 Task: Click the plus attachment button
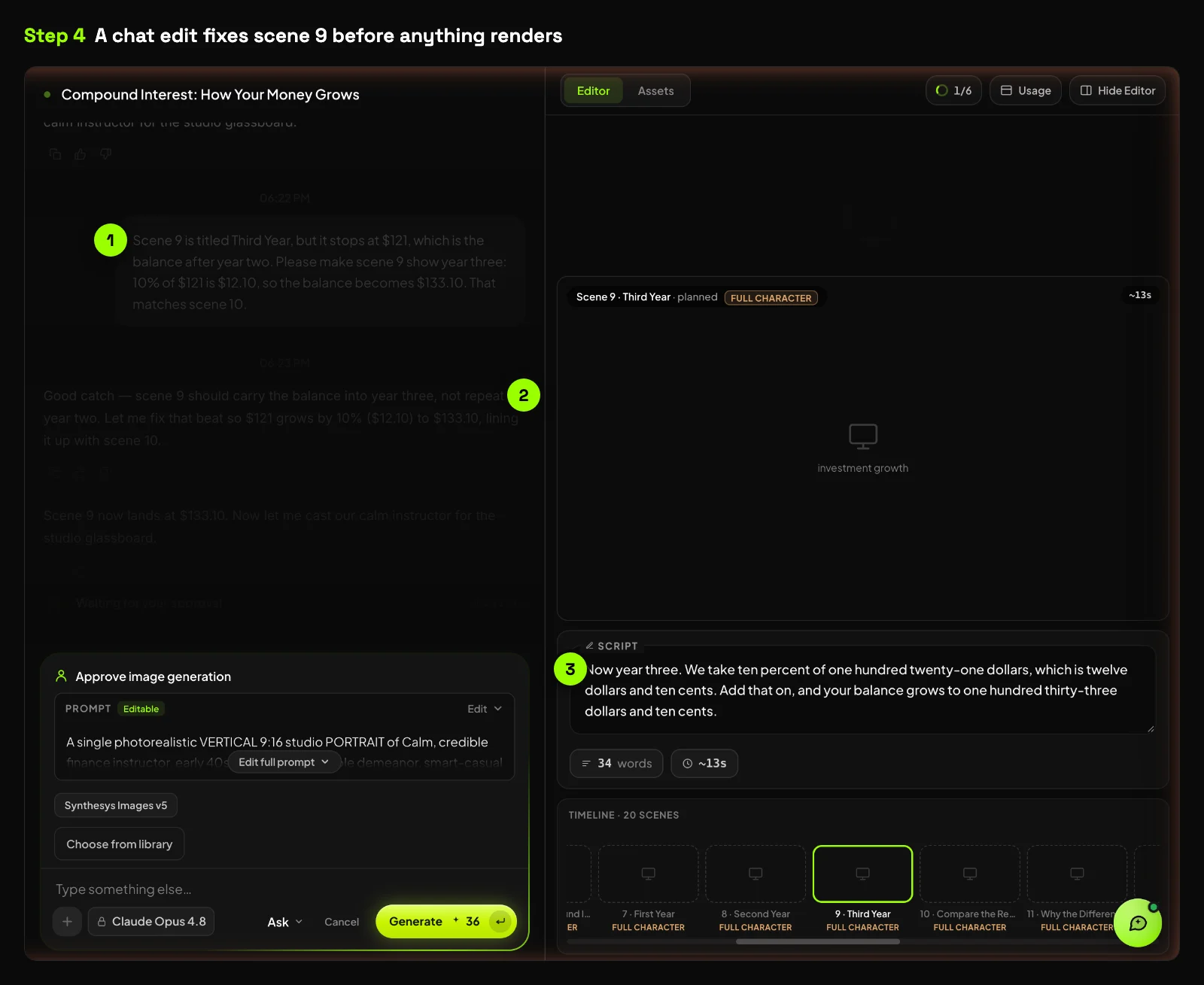click(67, 922)
